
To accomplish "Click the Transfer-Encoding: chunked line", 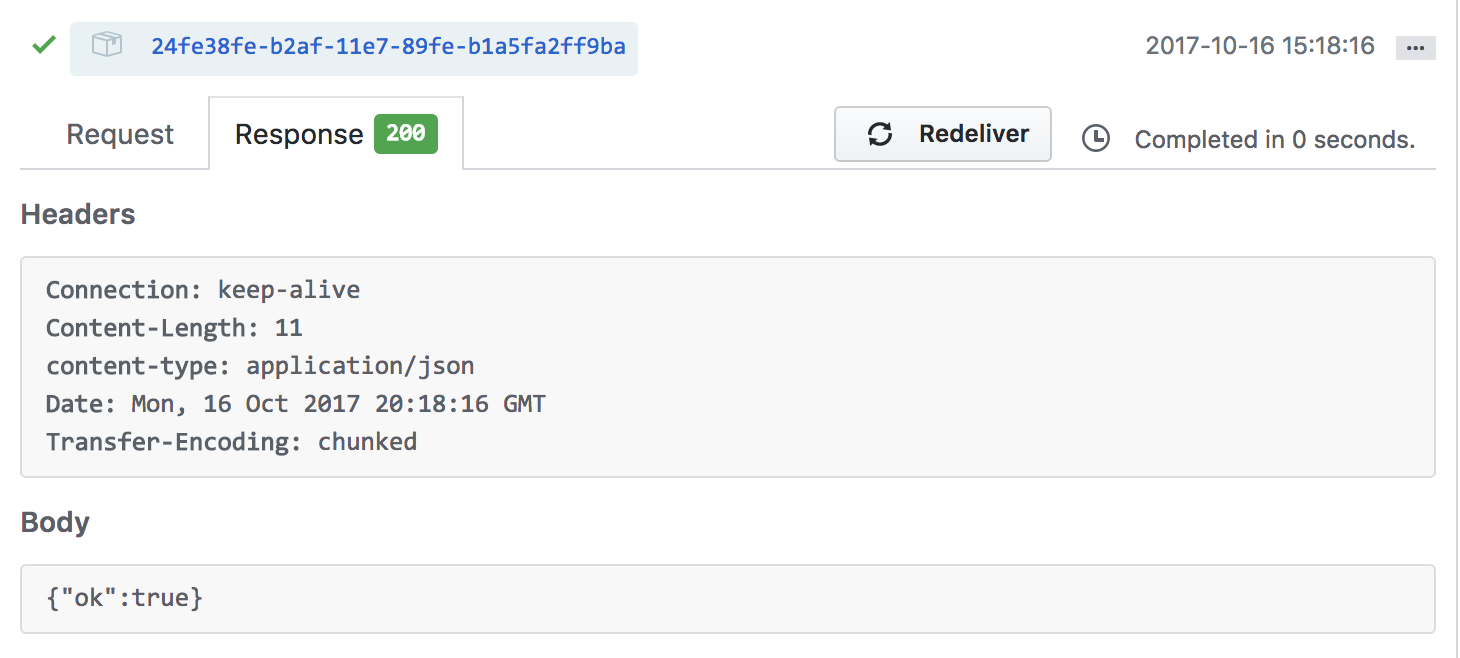I will (x=231, y=442).
